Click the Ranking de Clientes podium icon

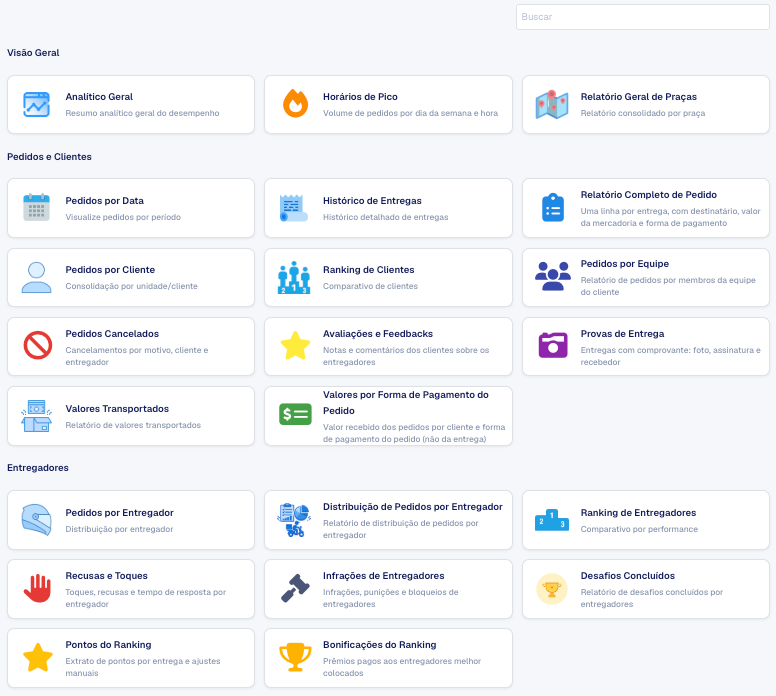click(294, 277)
